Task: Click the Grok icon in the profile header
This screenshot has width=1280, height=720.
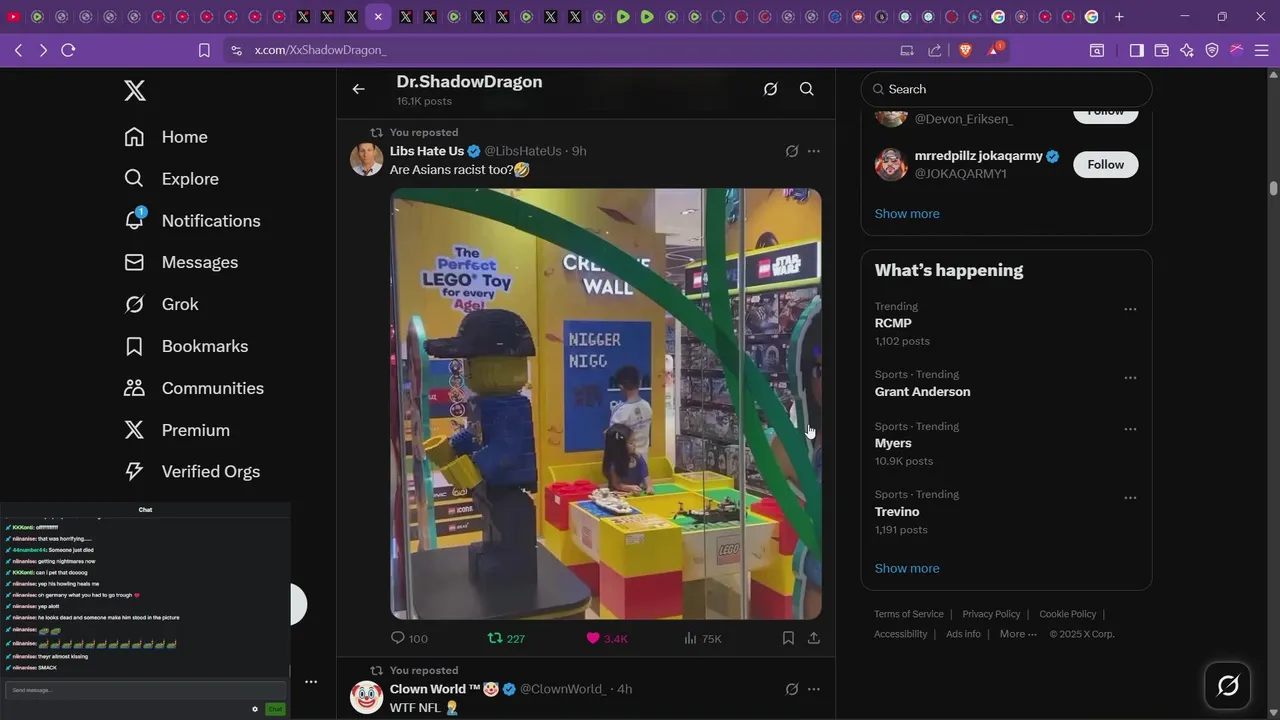Action: 770,89
